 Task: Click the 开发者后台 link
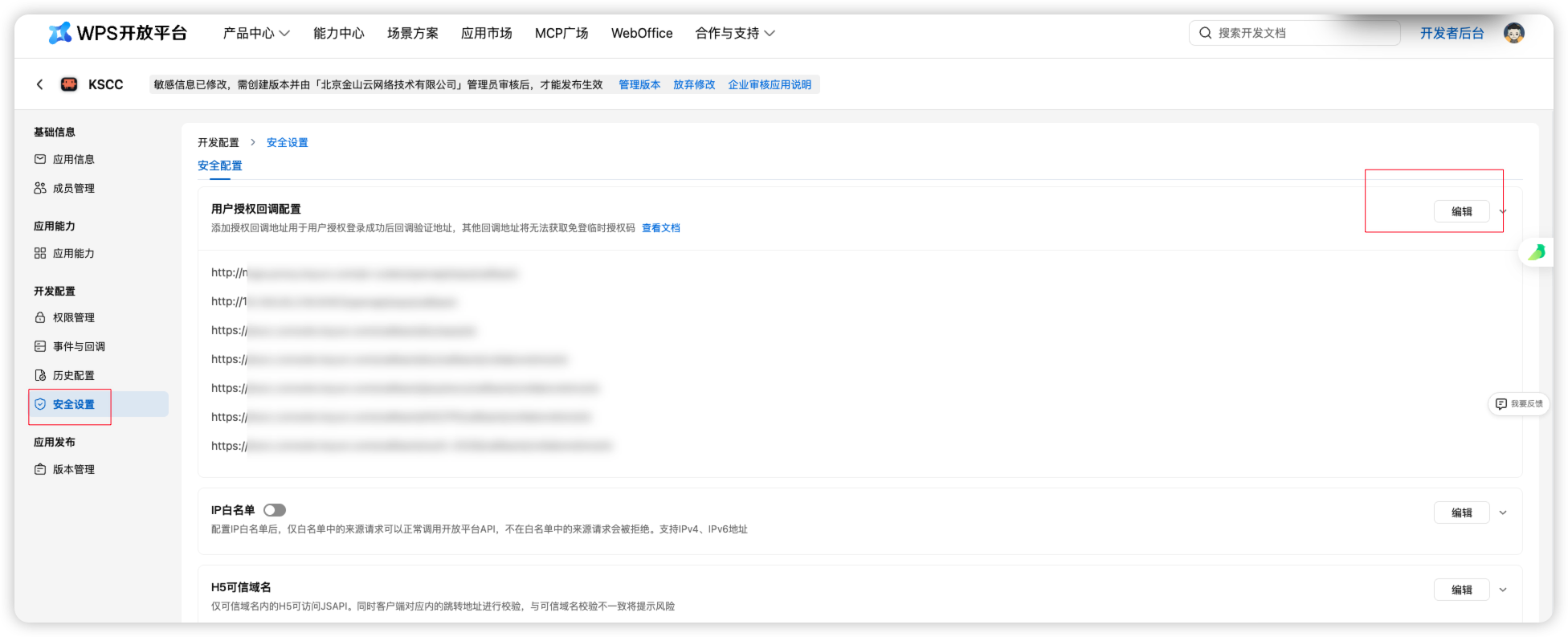[1452, 33]
